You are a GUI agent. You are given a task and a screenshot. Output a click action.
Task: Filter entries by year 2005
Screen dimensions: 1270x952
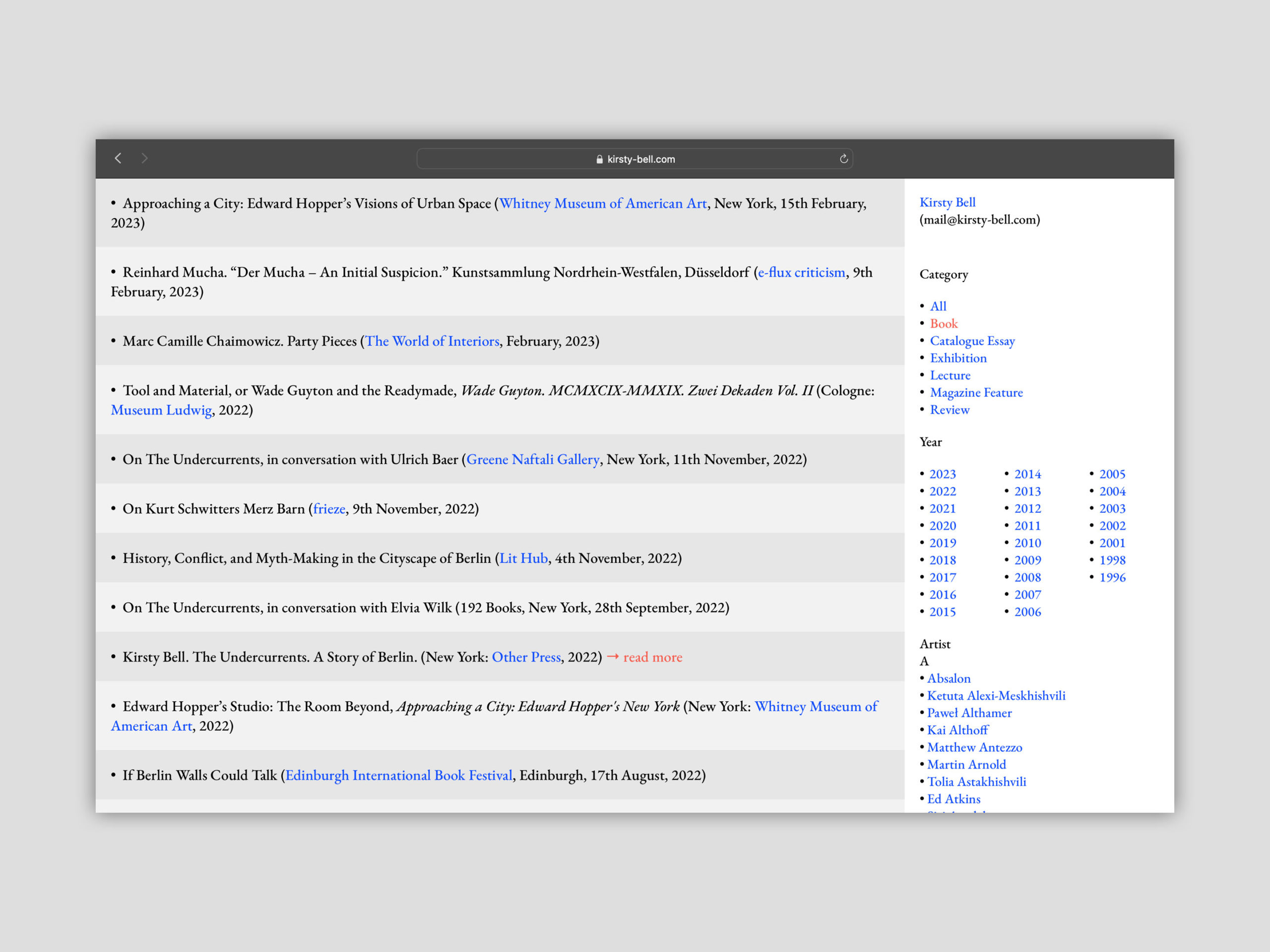pos(1113,474)
